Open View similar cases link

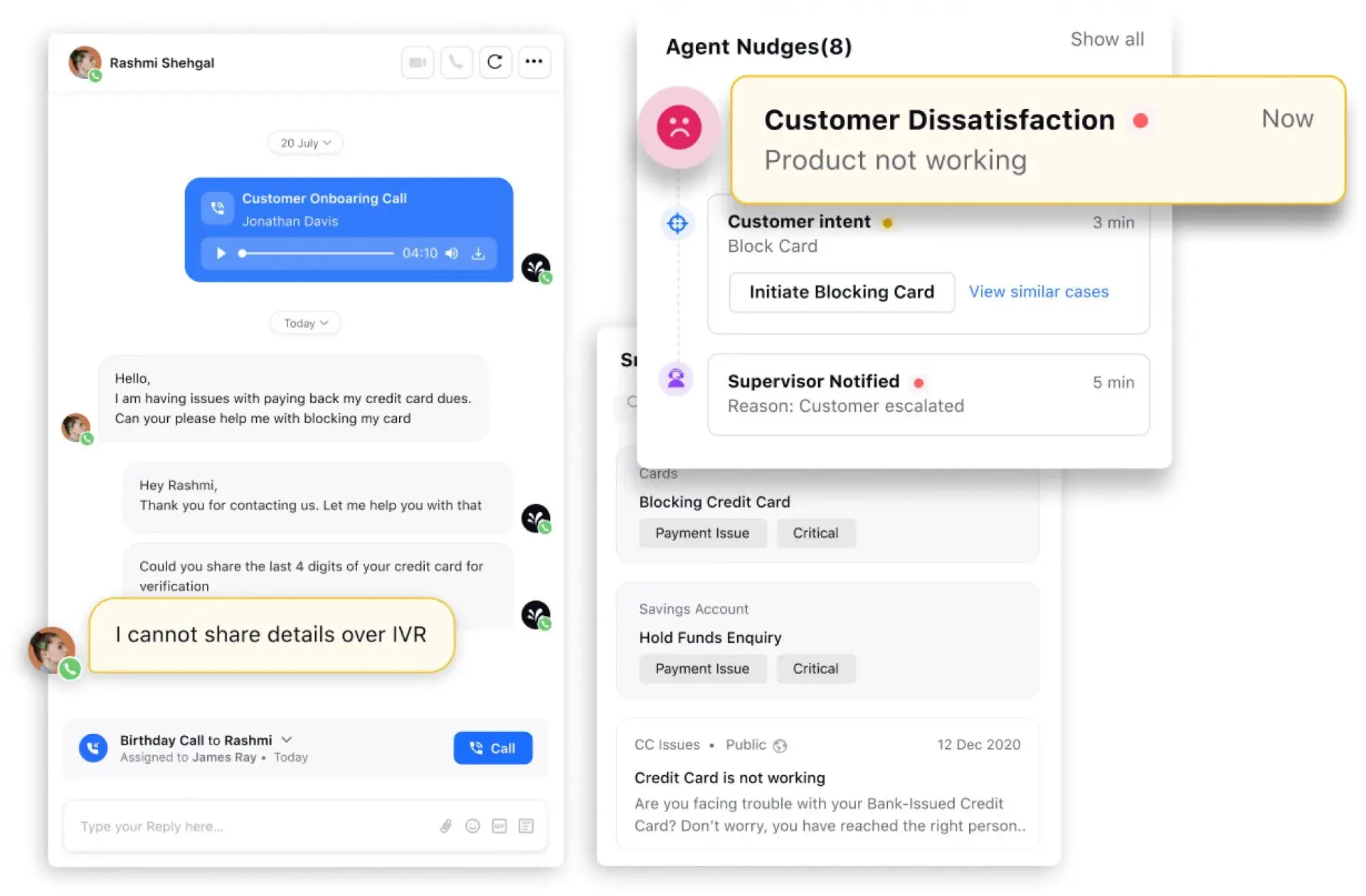point(1038,292)
